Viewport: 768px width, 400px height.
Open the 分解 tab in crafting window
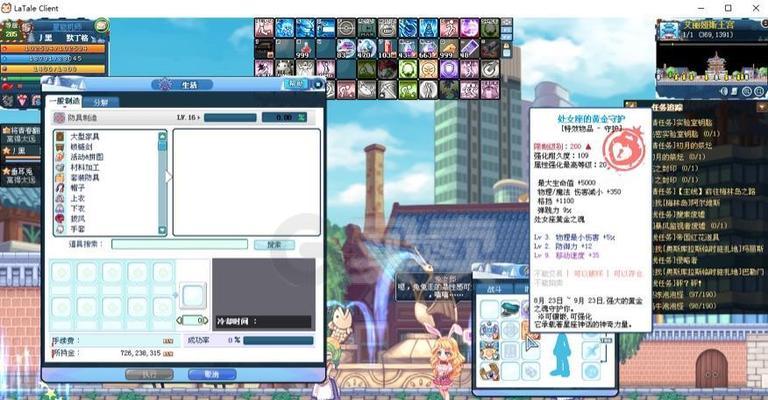[x=101, y=102]
